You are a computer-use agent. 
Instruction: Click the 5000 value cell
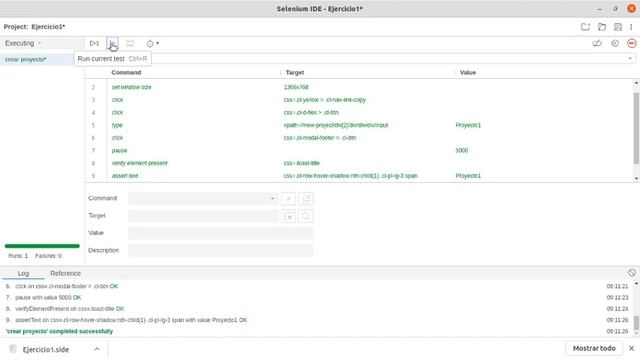[462, 150]
